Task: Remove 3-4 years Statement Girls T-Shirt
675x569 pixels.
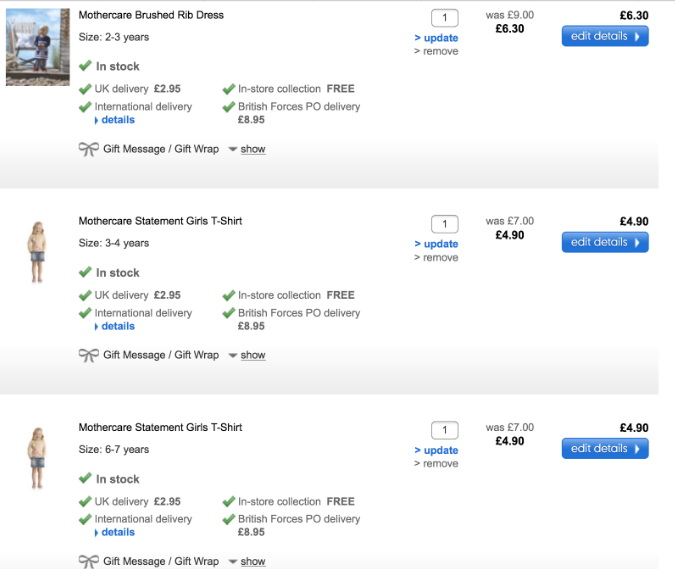Action: [x=440, y=258]
